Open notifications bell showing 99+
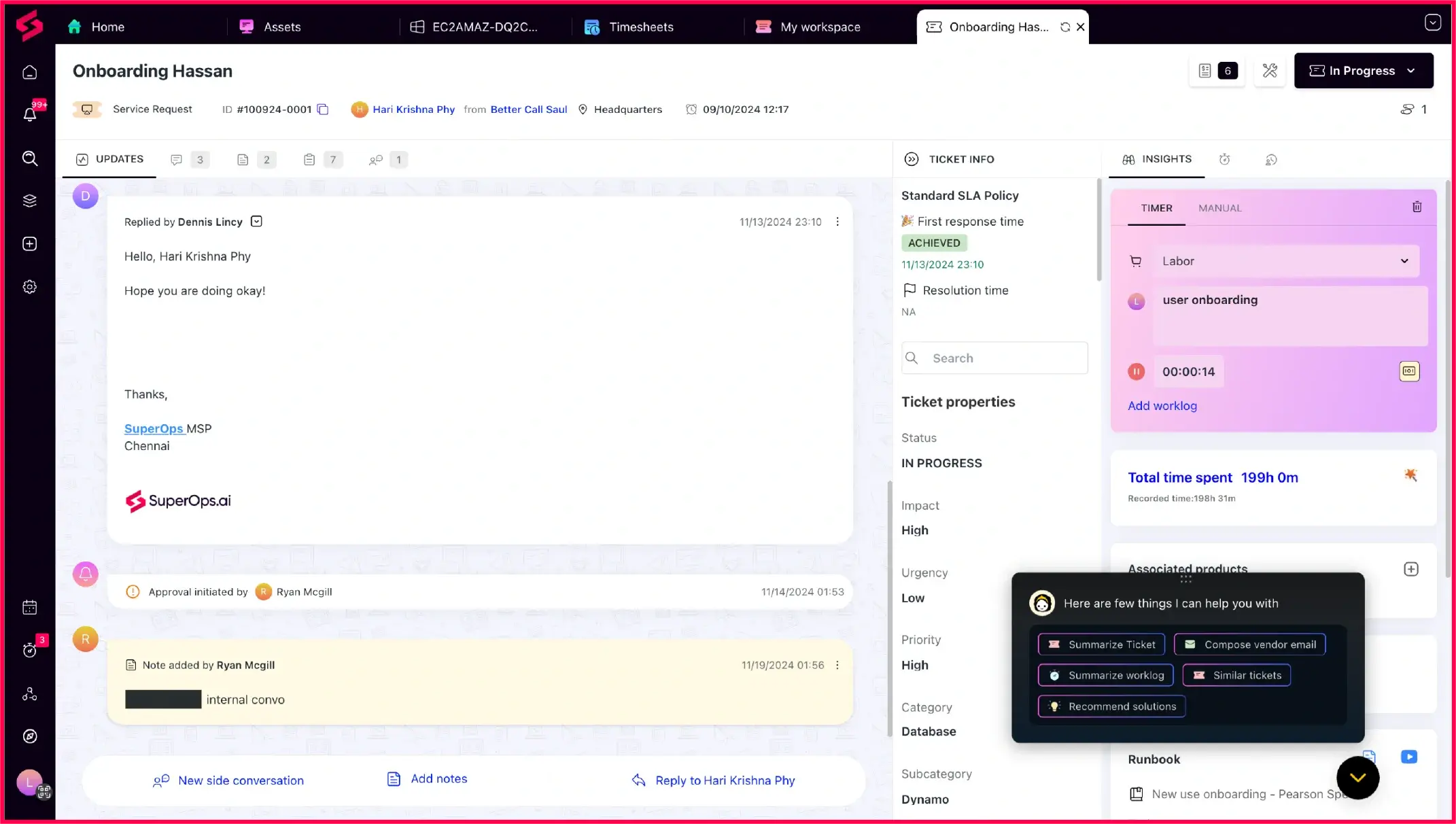The height and width of the screenshot is (824, 1456). tap(29, 114)
